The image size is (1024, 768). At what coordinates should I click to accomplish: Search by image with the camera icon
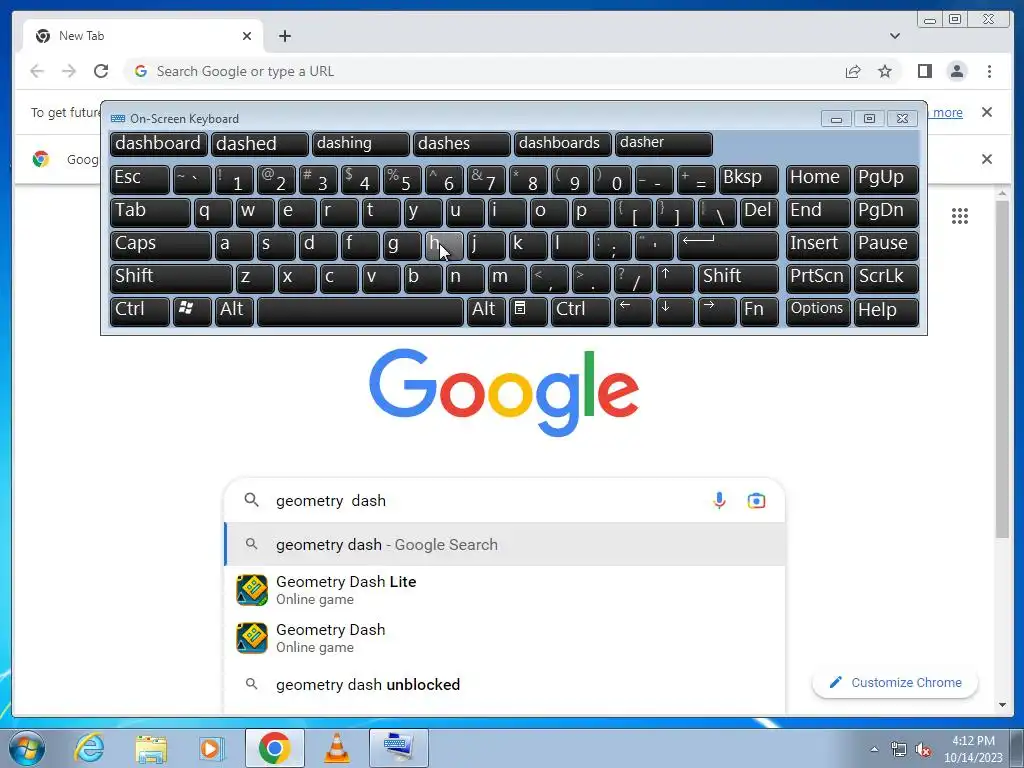coord(756,501)
